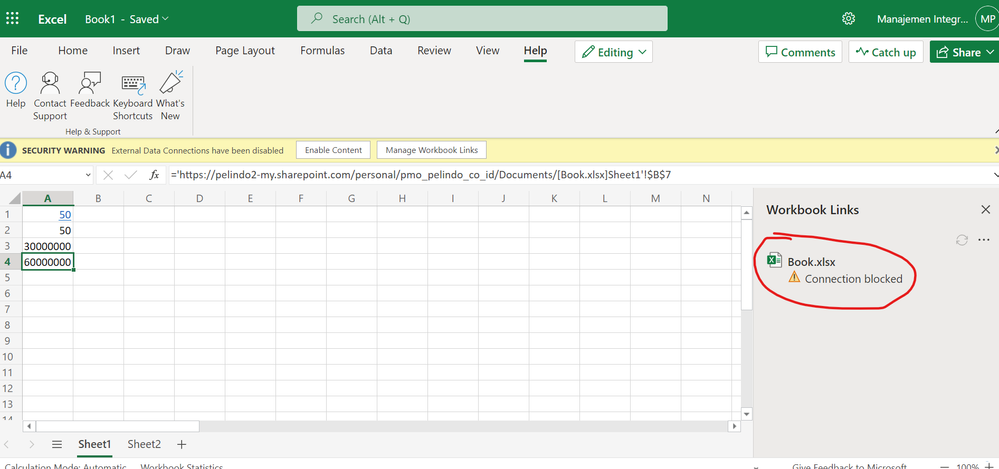999x469 pixels.
Task: Click the horizontal scrollbar right arrow
Action: click(x=734, y=426)
